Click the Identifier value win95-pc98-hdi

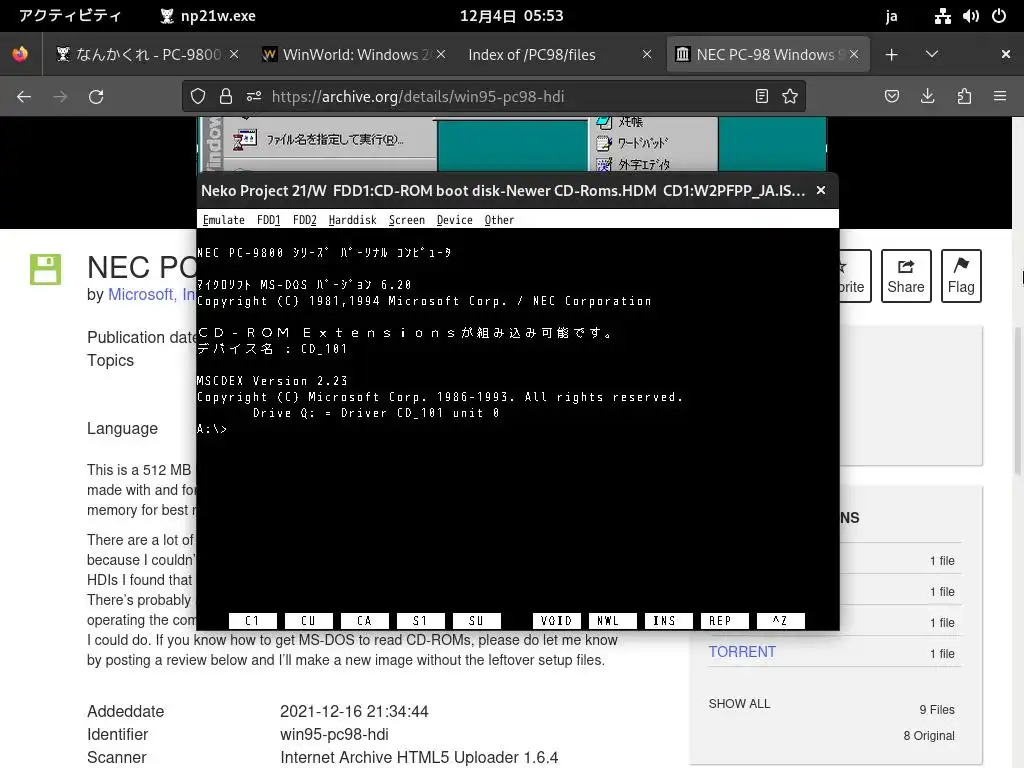pyautogui.click(x=334, y=734)
